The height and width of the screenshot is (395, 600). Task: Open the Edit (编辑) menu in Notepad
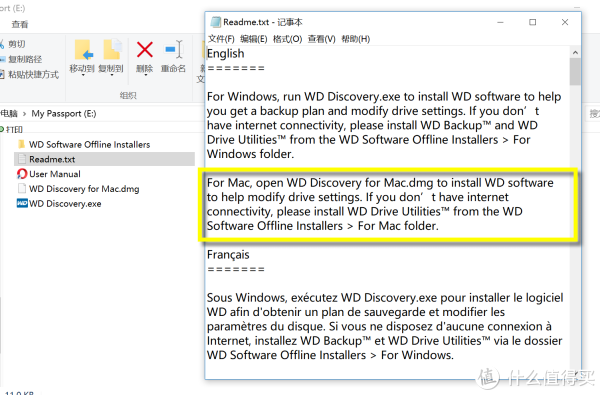click(x=254, y=39)
